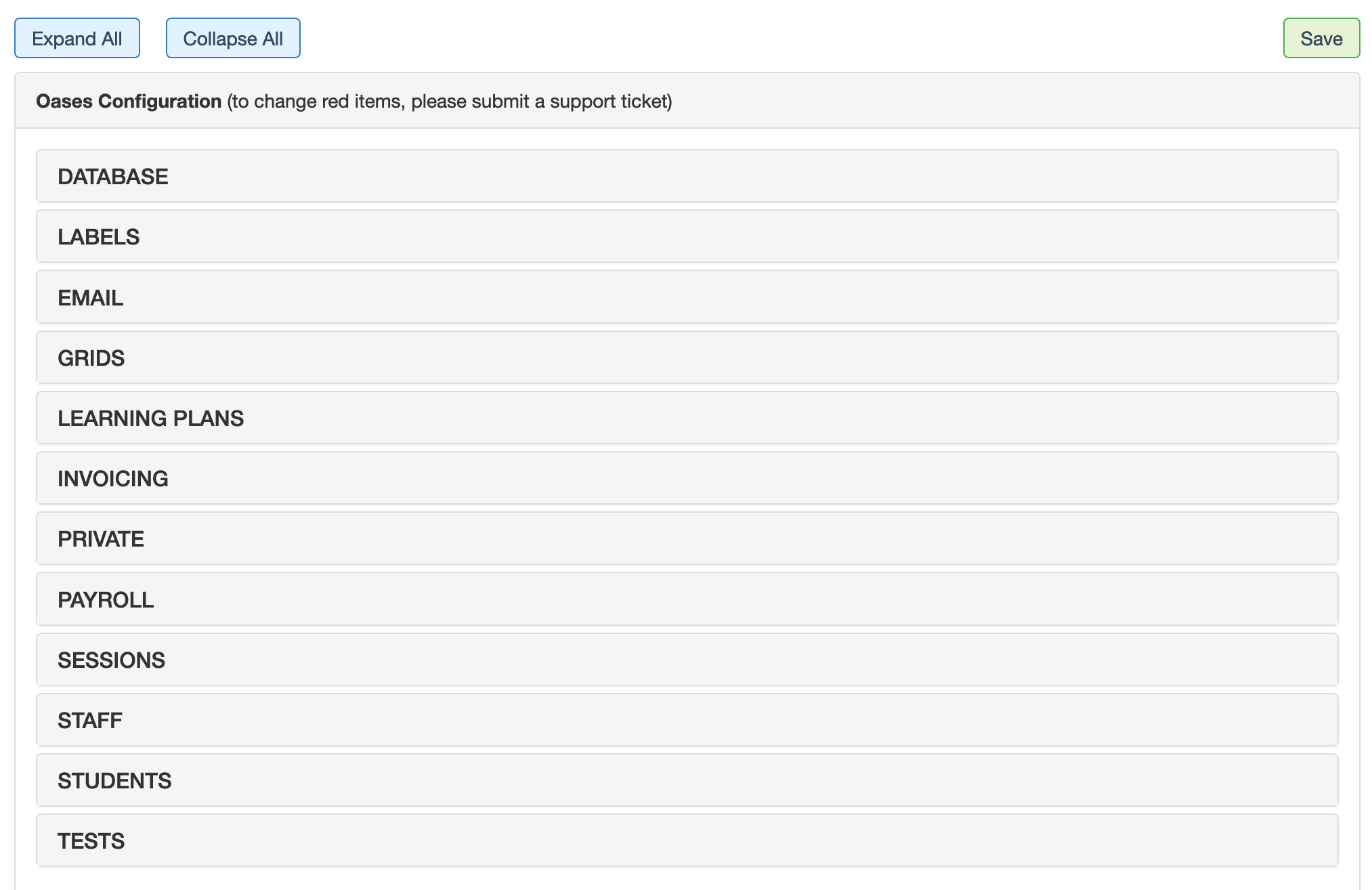Show the STAFF configuration section
The height and width of the screenshot is (890, 1372).
coord(687,720)
